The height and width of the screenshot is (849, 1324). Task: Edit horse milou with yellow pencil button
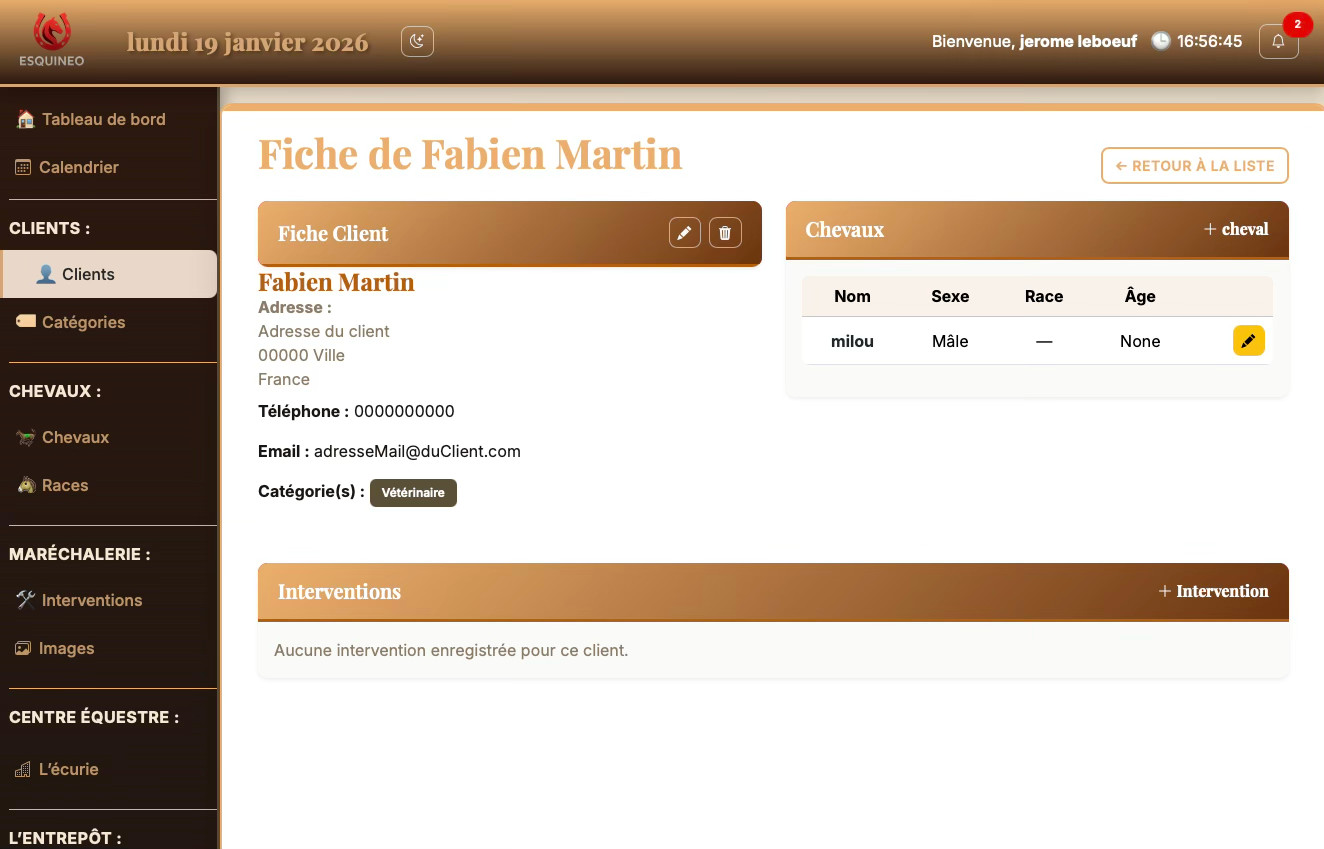click(x=1248, y=341)
